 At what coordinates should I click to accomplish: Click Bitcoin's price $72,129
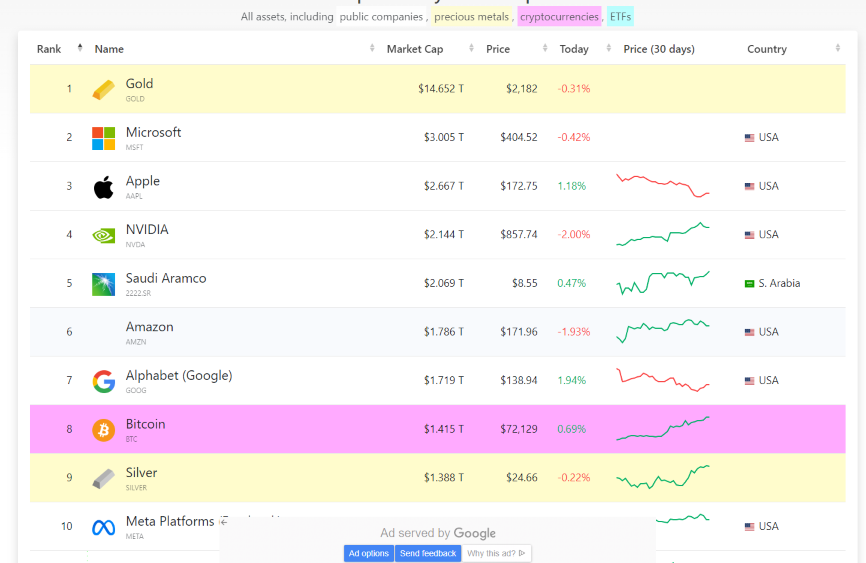[x=519, y=429]
